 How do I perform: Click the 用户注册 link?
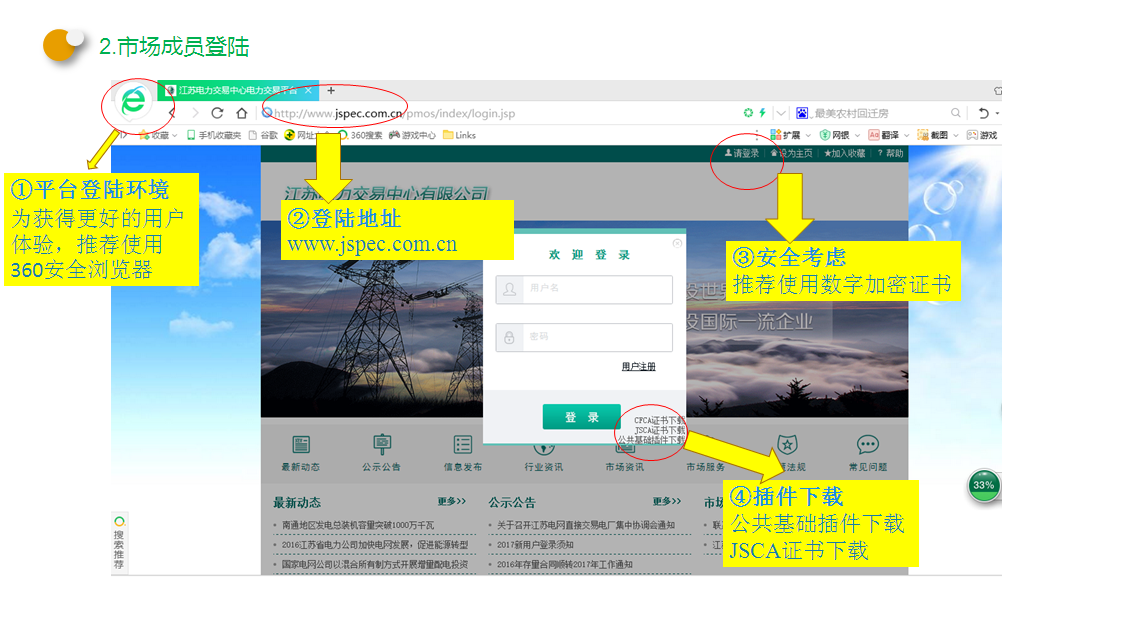pyautogui.click(x=638, y=367)
